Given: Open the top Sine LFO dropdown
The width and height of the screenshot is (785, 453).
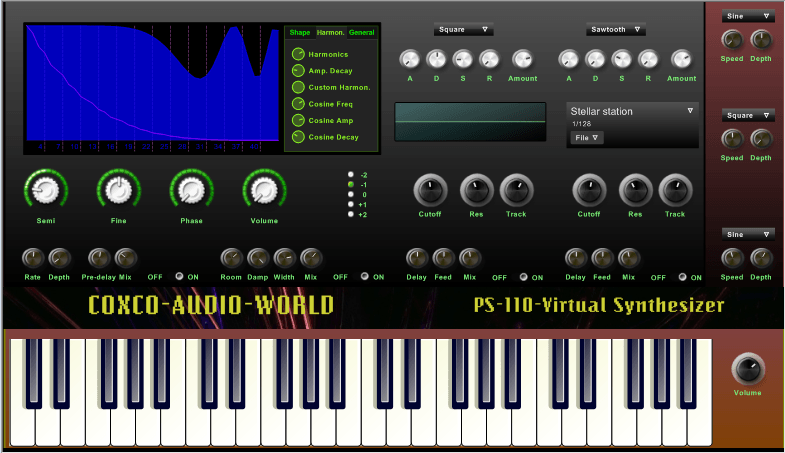Looking at the screenshot, I should [748, 17].
